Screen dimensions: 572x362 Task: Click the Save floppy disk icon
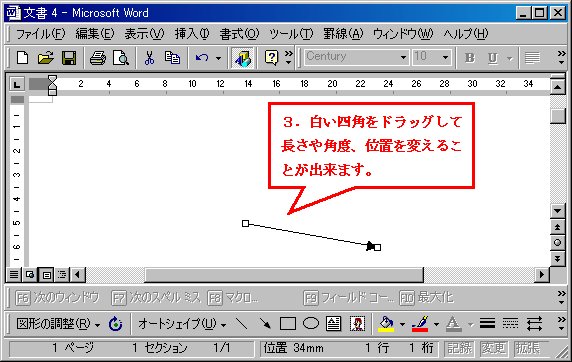tap(69, 58)
